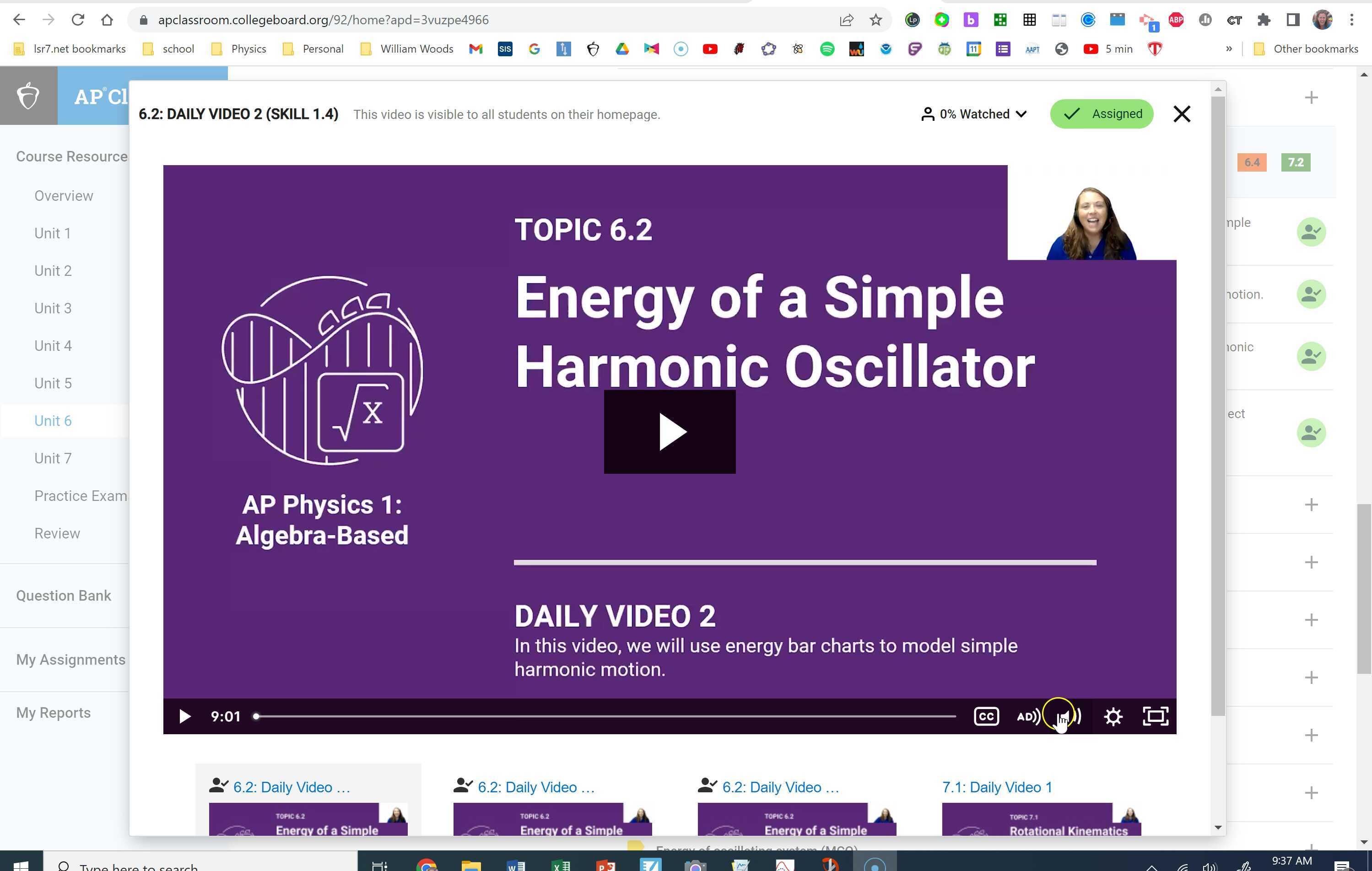The image size is (1372, 871).
Task: Toggle assignment icon beside row ending 'otion.'
Action: tap(1311, 294)
